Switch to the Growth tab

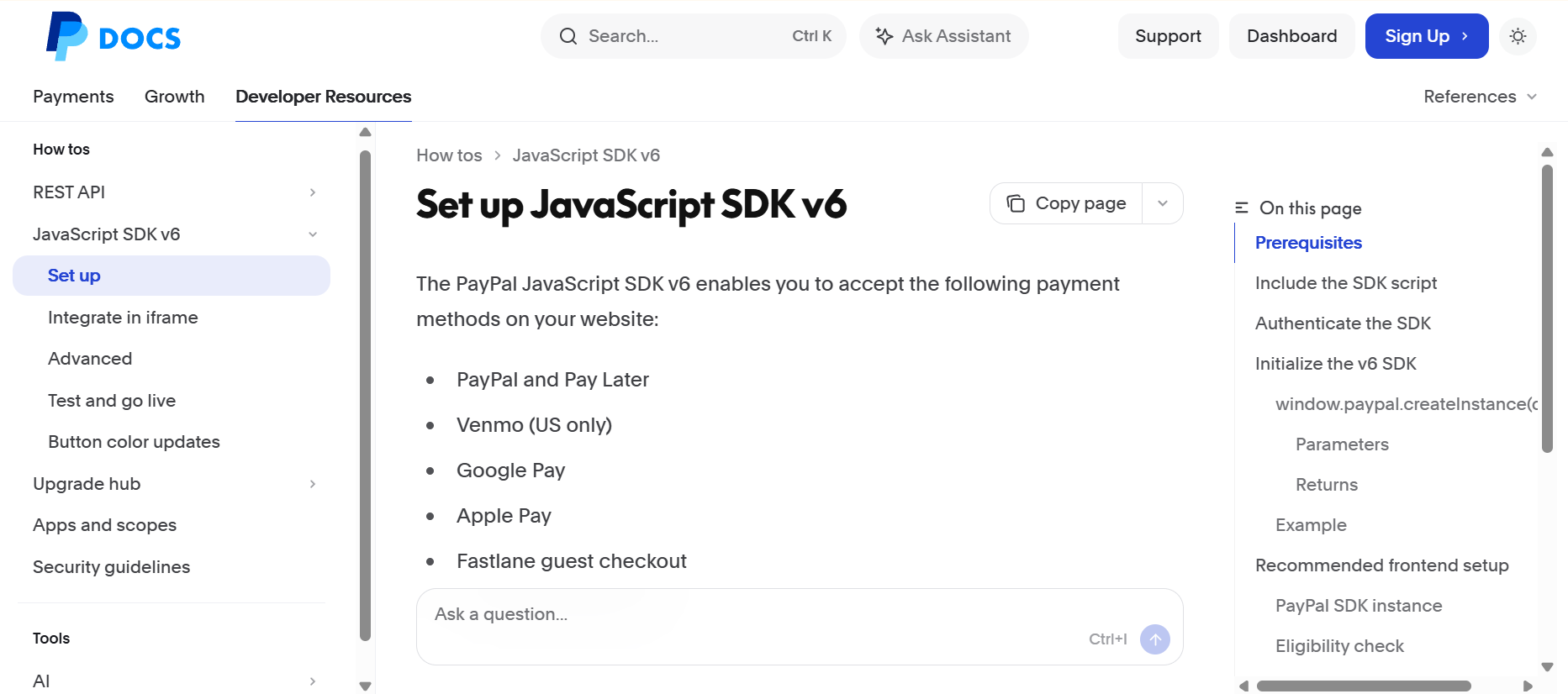[x=175, y=97]
